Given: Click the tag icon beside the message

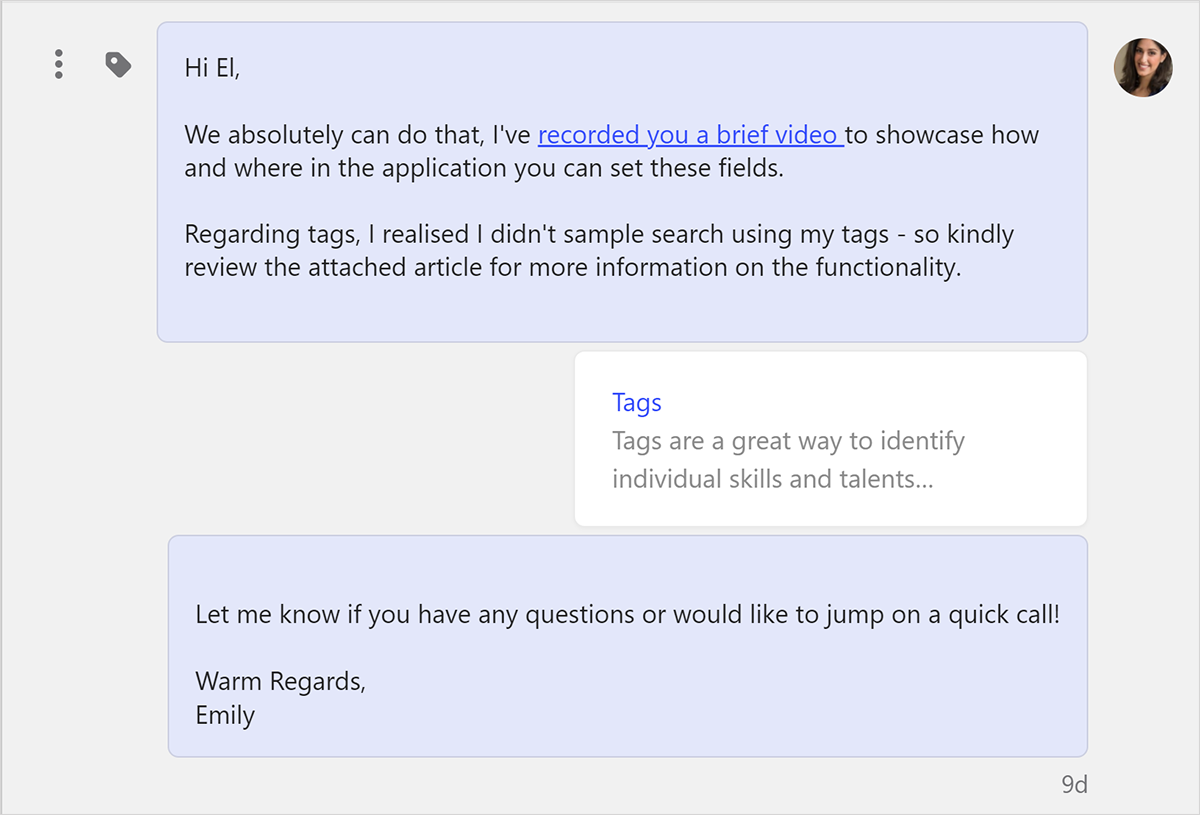Looking at the screenshot, I should (118, 65).
